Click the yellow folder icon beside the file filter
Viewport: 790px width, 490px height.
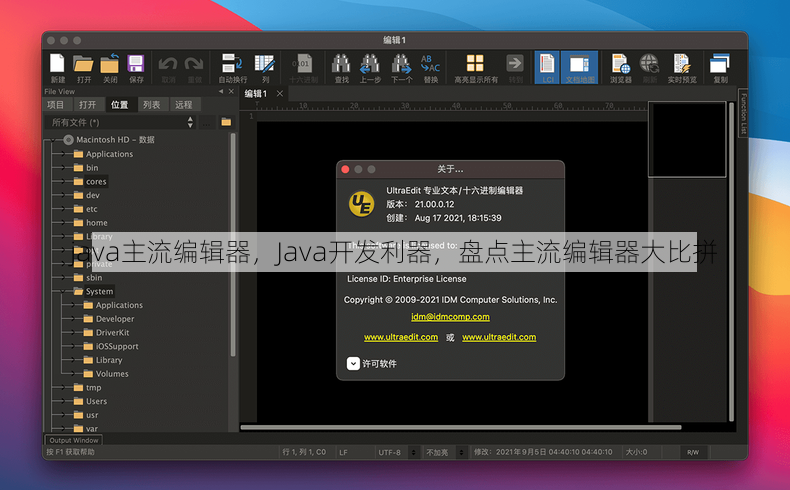226,122
